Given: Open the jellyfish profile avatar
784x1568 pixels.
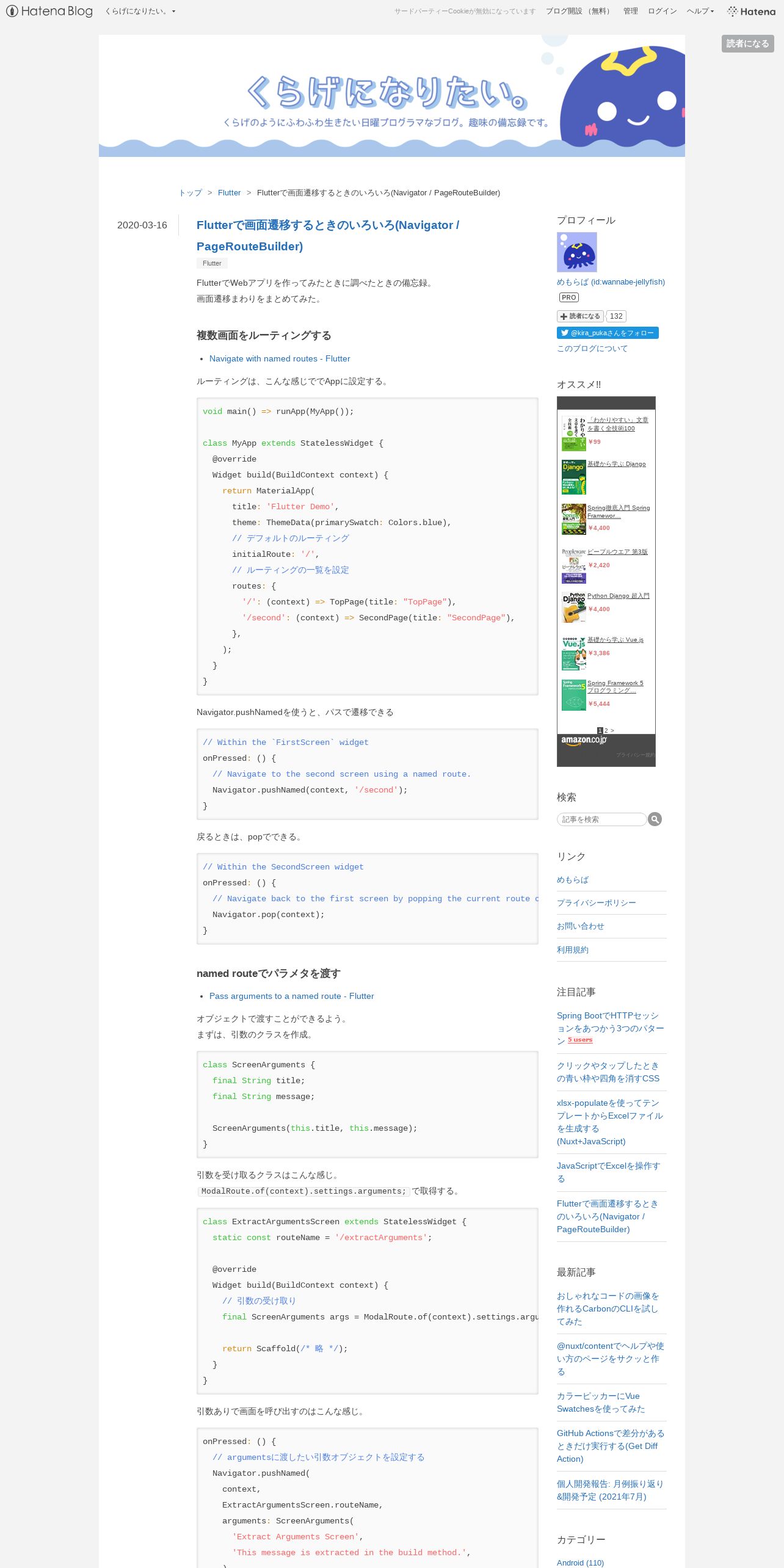Looking at the screenshot, I should (x=576, y=252).
